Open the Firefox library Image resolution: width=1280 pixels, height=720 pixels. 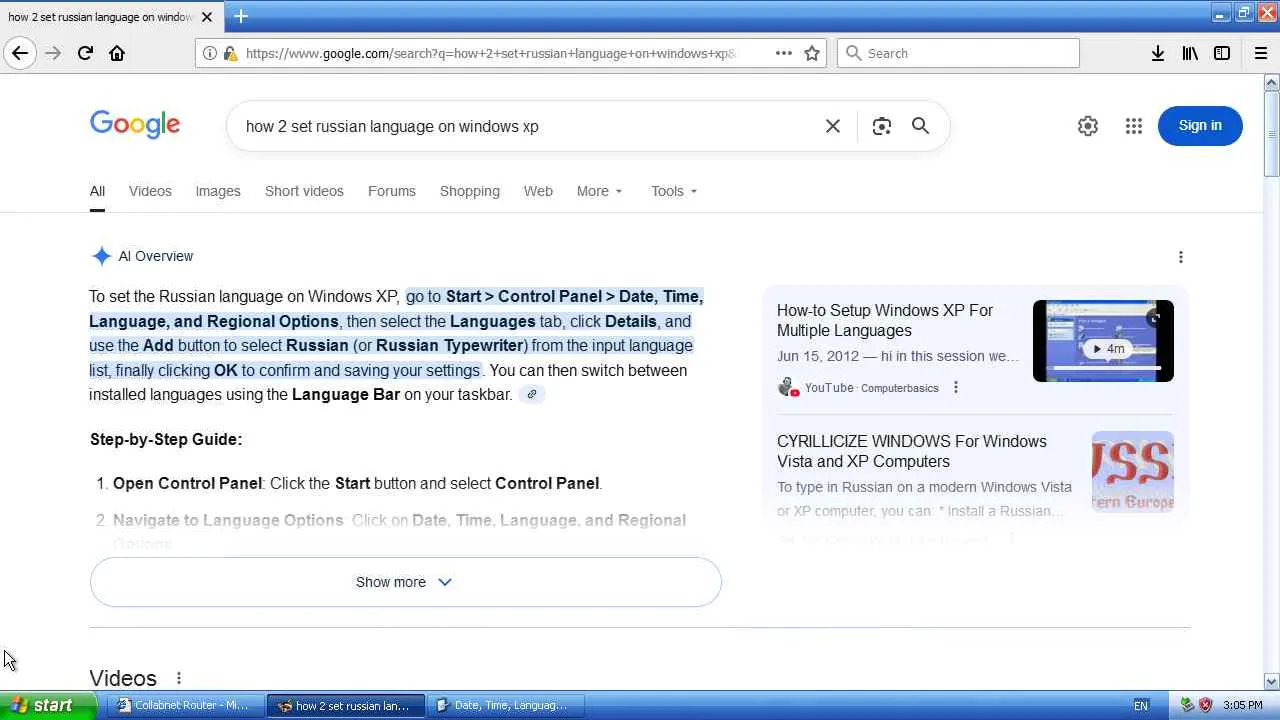click(x=1190, y=53)
